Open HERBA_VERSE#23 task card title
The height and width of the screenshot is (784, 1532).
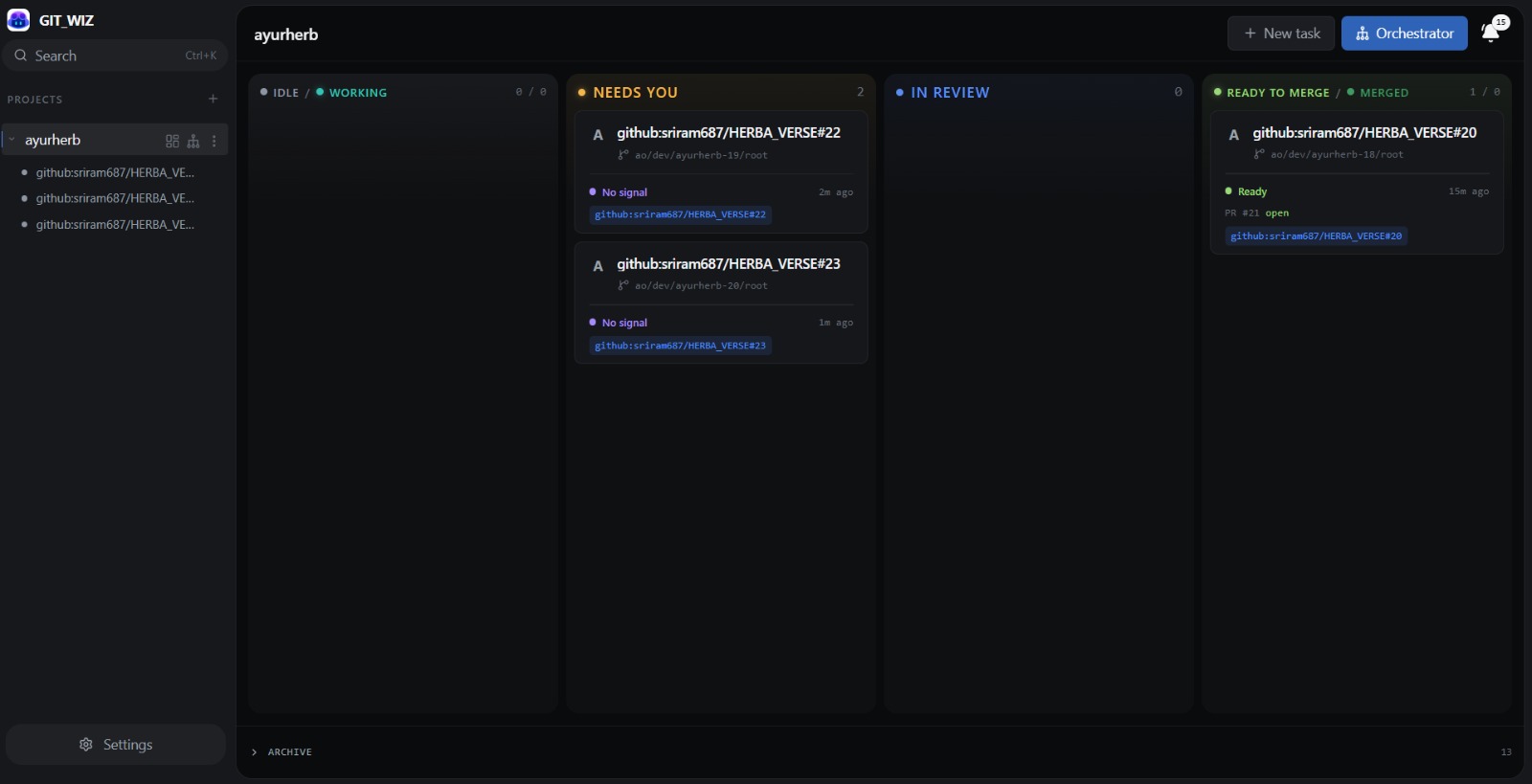729,264
